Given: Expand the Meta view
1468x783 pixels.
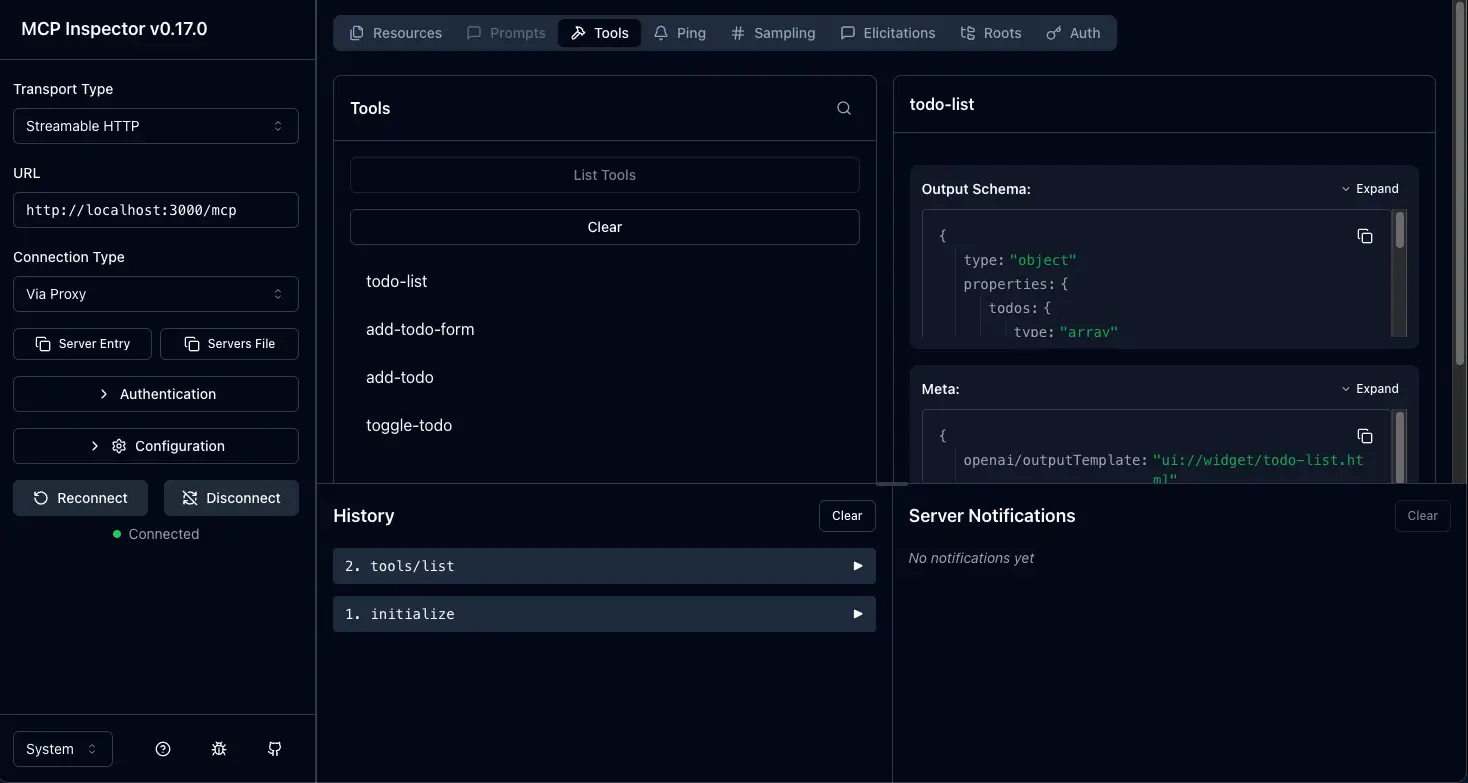Looking at the screenshot, I should 1370,389.
